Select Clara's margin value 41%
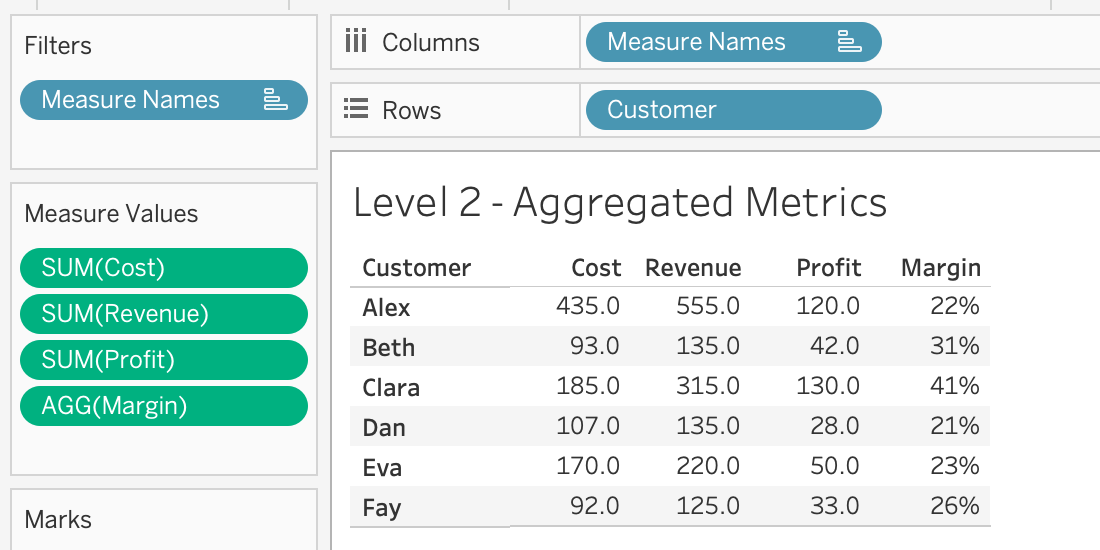The width and height of the screenshot is (1100, 550). pos(954,387)
